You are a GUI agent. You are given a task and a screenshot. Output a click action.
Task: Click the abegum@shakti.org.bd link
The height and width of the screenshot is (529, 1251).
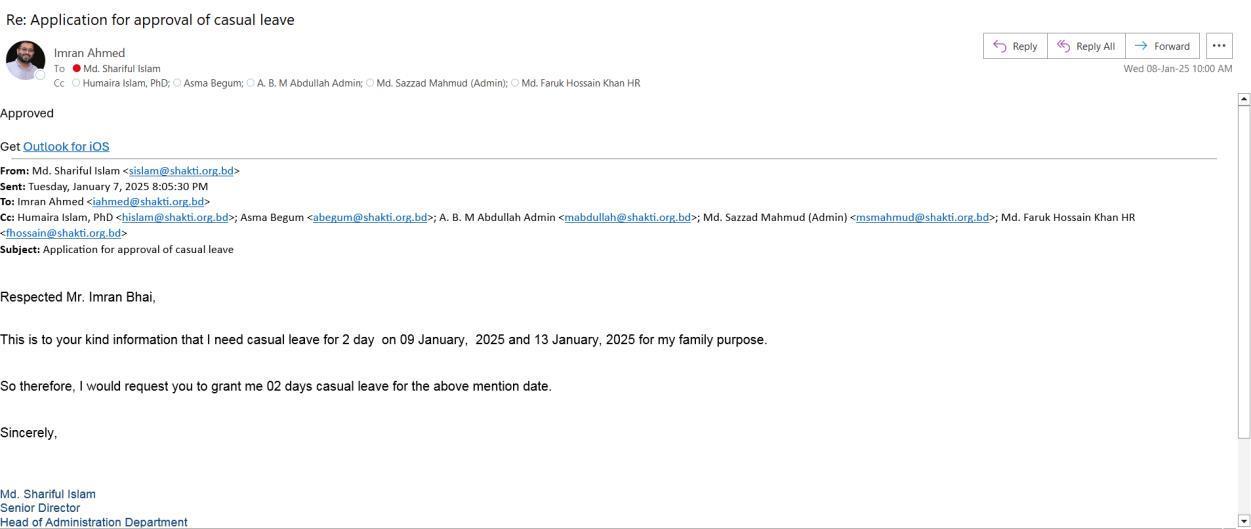tap(370, 218)
